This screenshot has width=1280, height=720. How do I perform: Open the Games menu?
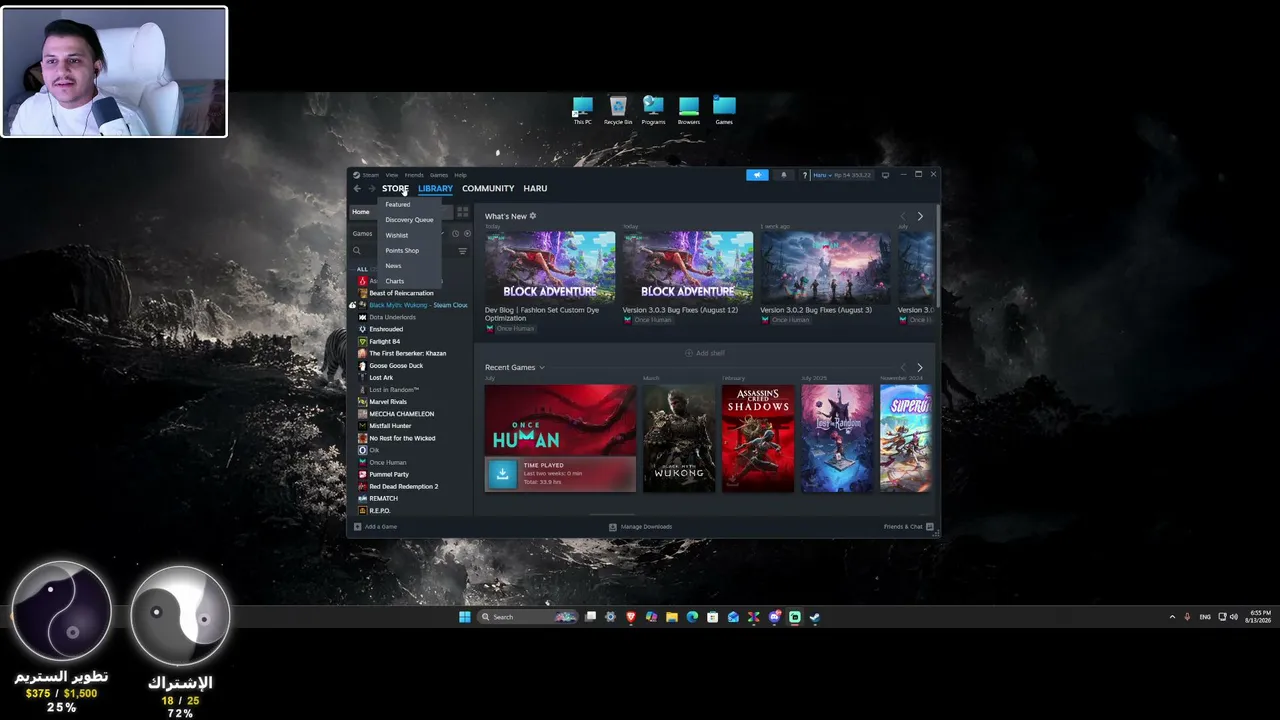[439, 175]
